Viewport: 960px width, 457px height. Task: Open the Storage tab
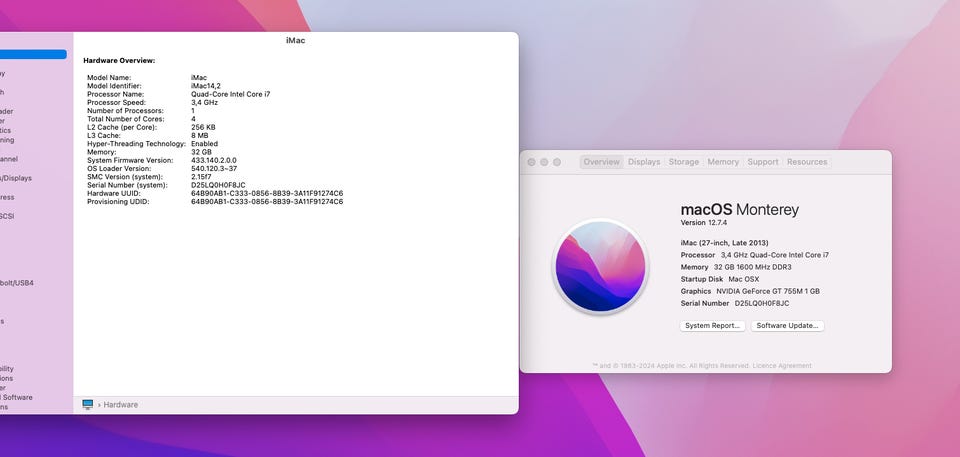pos(683,162)
